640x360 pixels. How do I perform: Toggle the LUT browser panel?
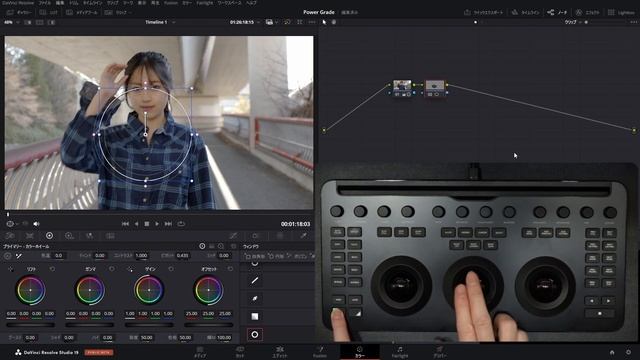pyautogui.click(x=48, y=13)
